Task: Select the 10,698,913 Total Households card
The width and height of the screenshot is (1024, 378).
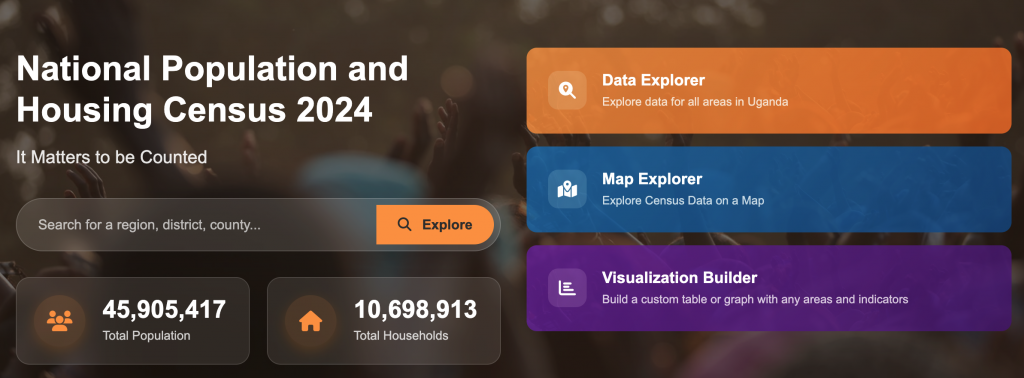Action: pos(384,321)
